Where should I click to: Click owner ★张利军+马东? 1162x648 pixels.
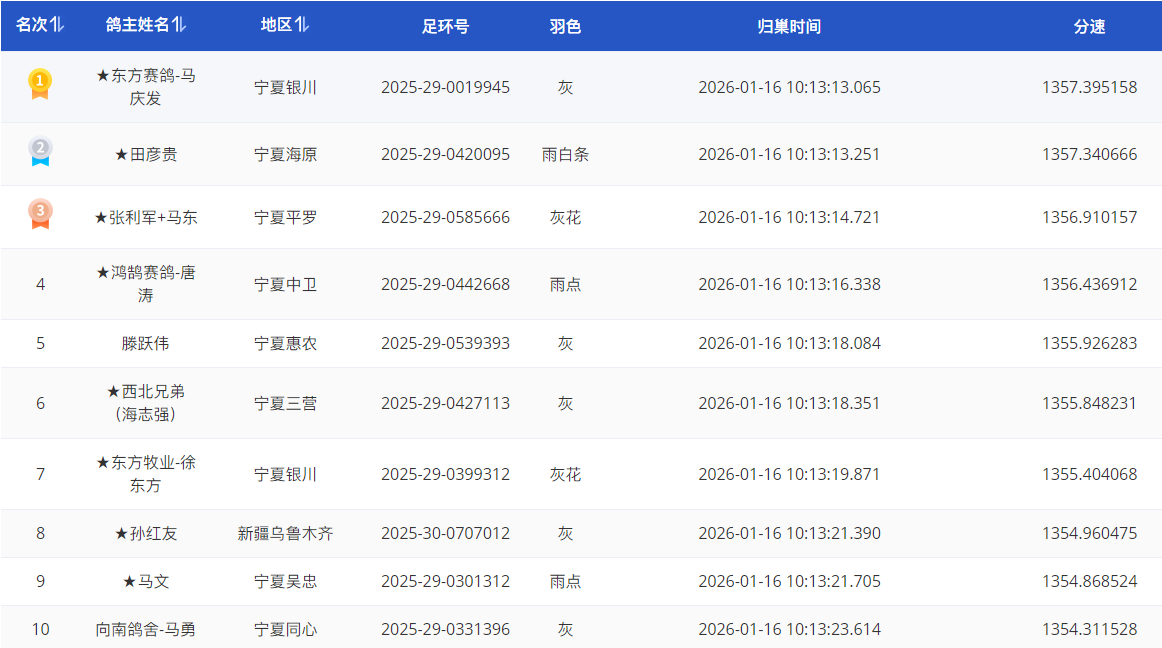[x=145, y=217]
